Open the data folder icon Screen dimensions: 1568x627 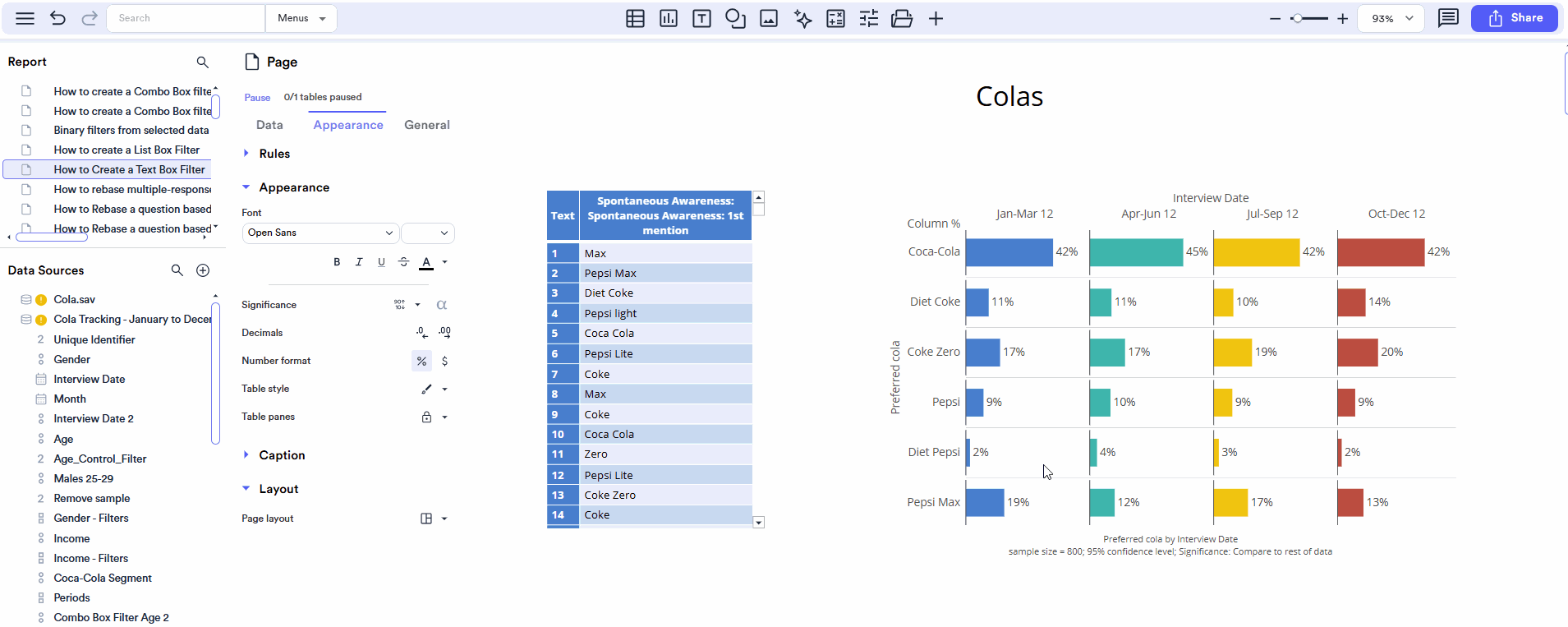[x=902, y=18]
